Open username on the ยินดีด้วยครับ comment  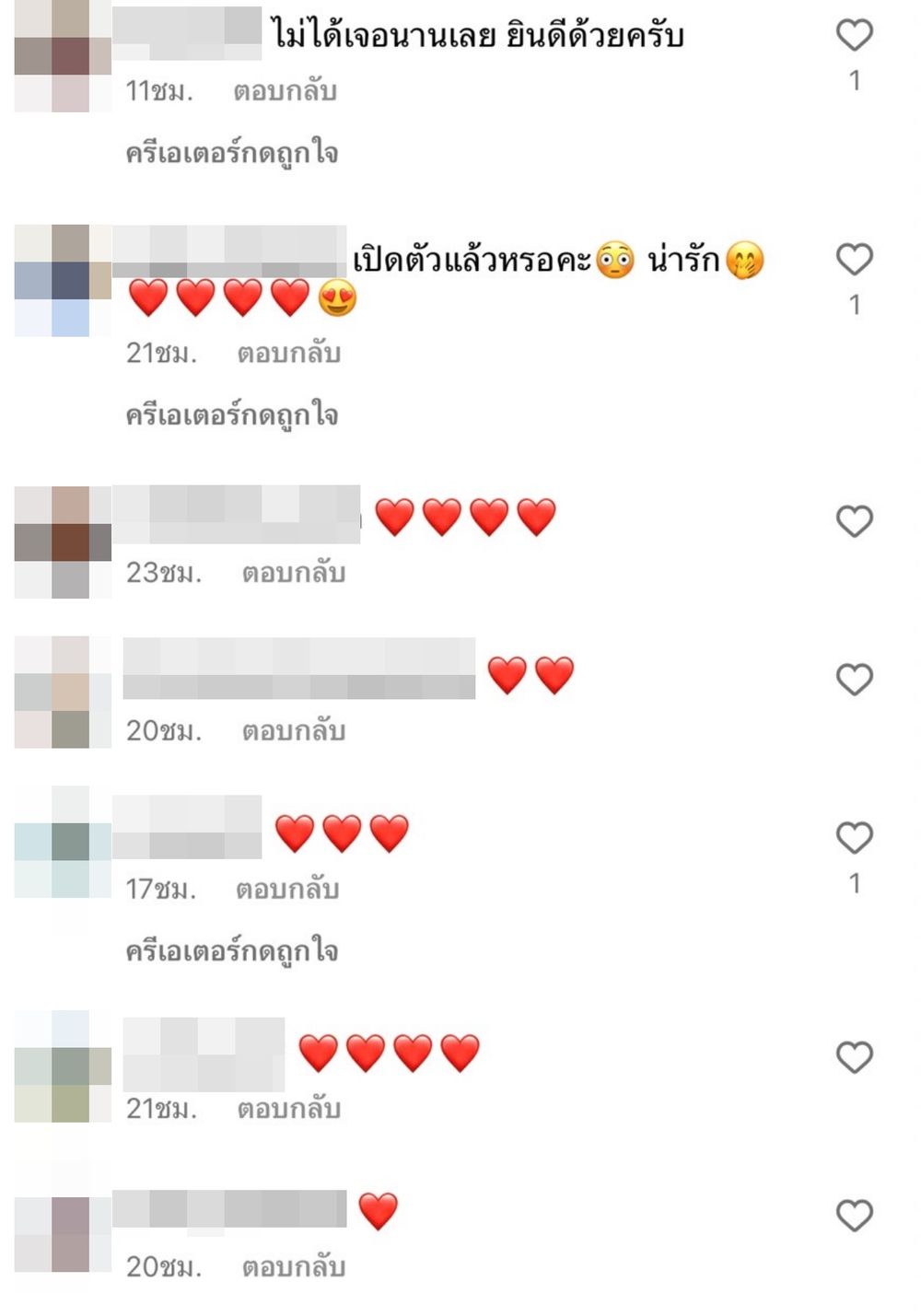coord(187,28)
